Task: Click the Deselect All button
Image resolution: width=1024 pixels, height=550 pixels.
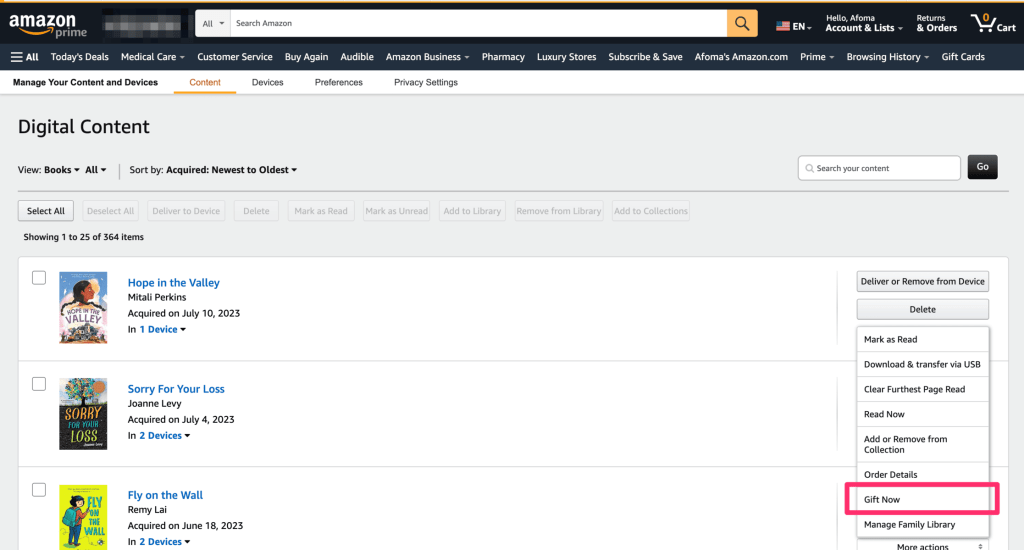Action: click(110, 210)
